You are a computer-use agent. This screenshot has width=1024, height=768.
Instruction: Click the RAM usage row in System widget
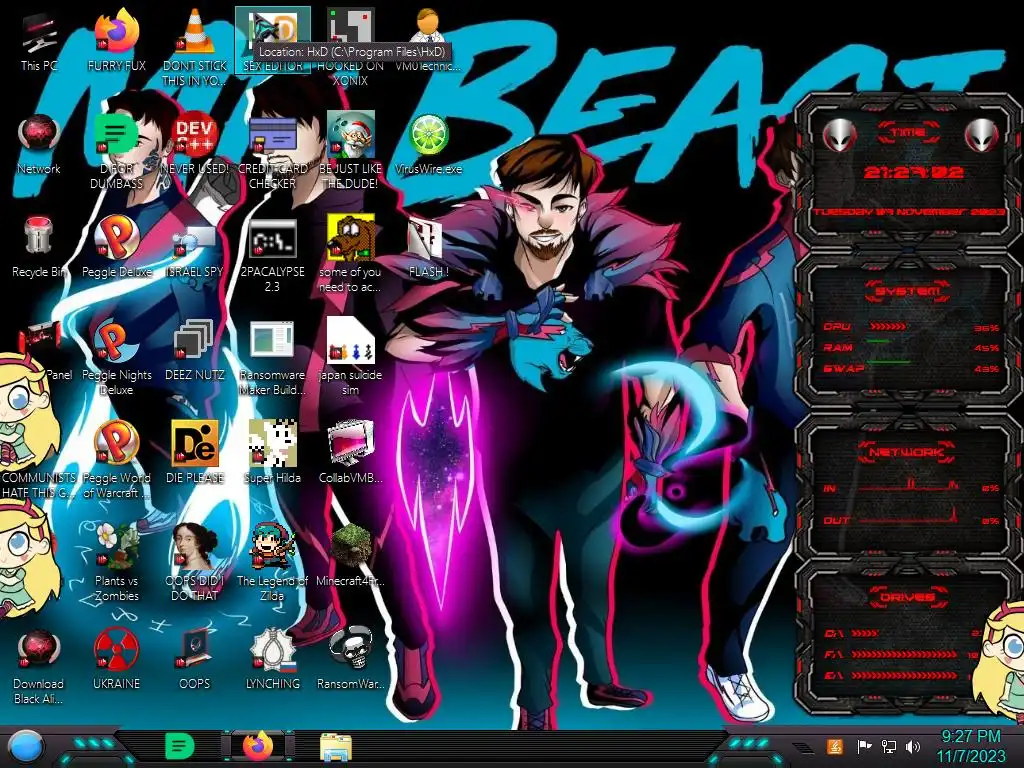pos(911,347)
